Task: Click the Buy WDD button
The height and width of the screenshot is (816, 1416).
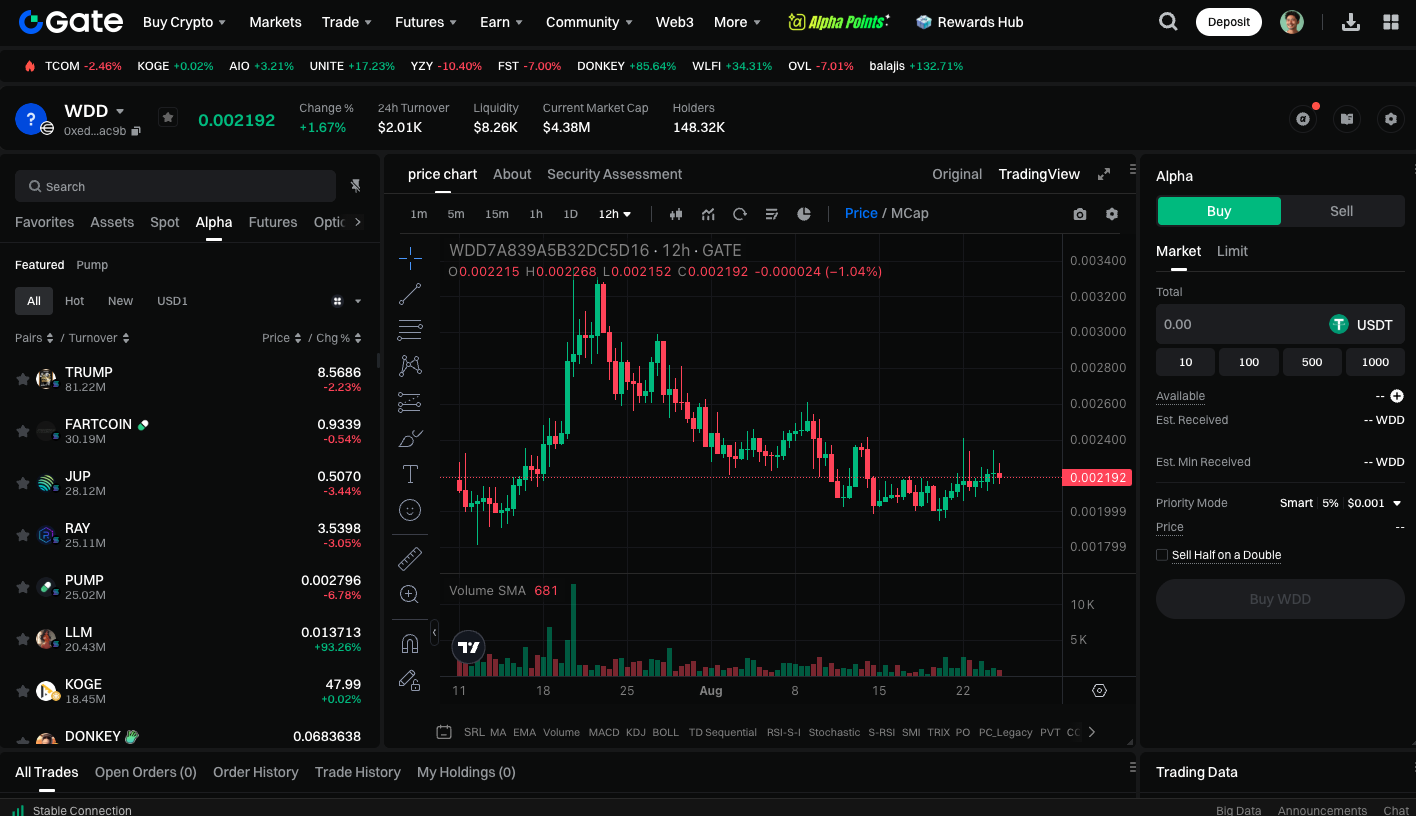Action: pos(1280,599)
